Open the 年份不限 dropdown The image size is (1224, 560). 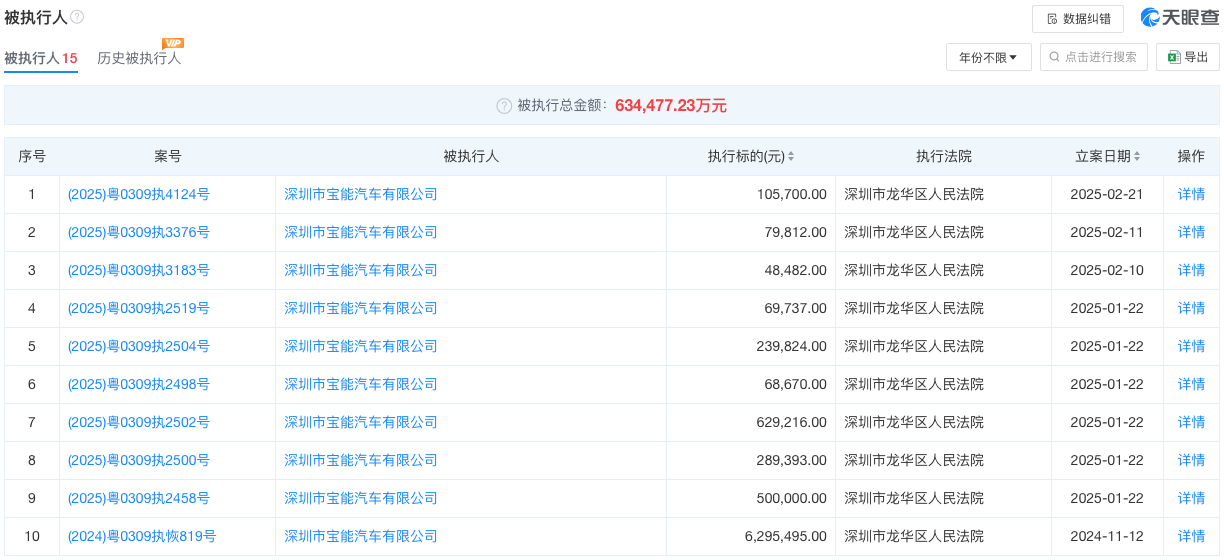pos(988,57)
